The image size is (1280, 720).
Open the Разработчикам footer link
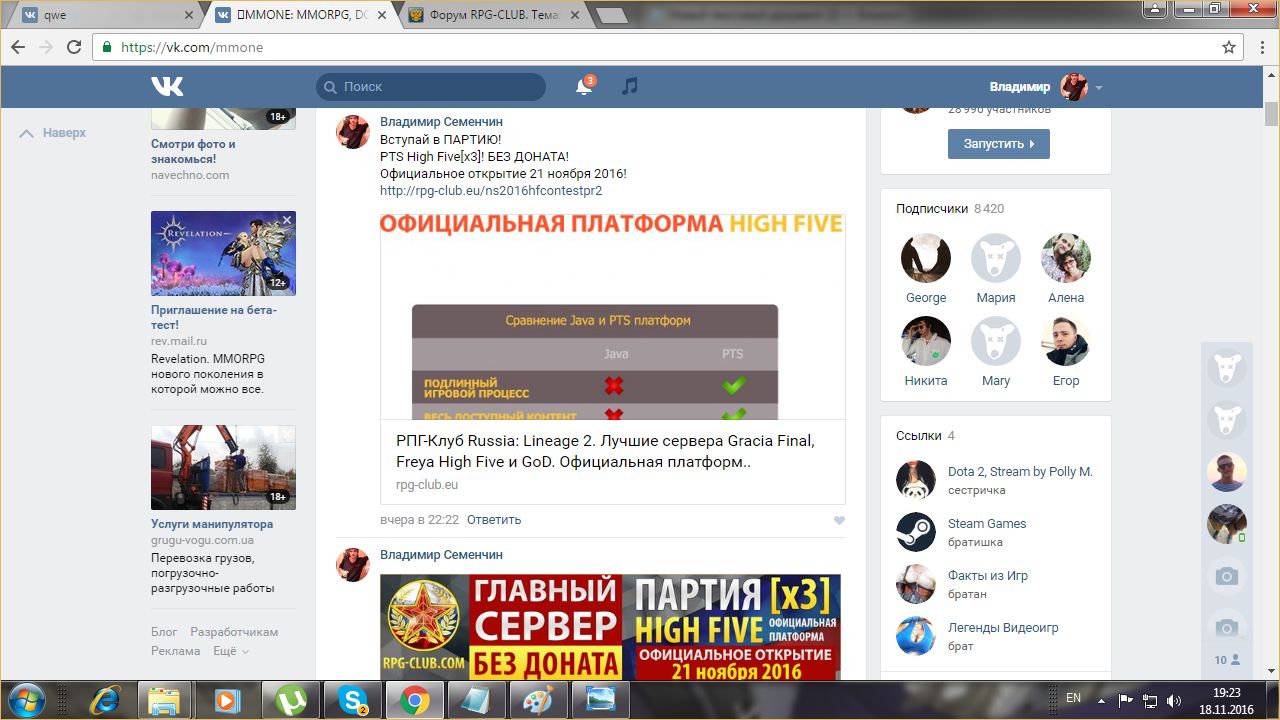pos(234,632)
